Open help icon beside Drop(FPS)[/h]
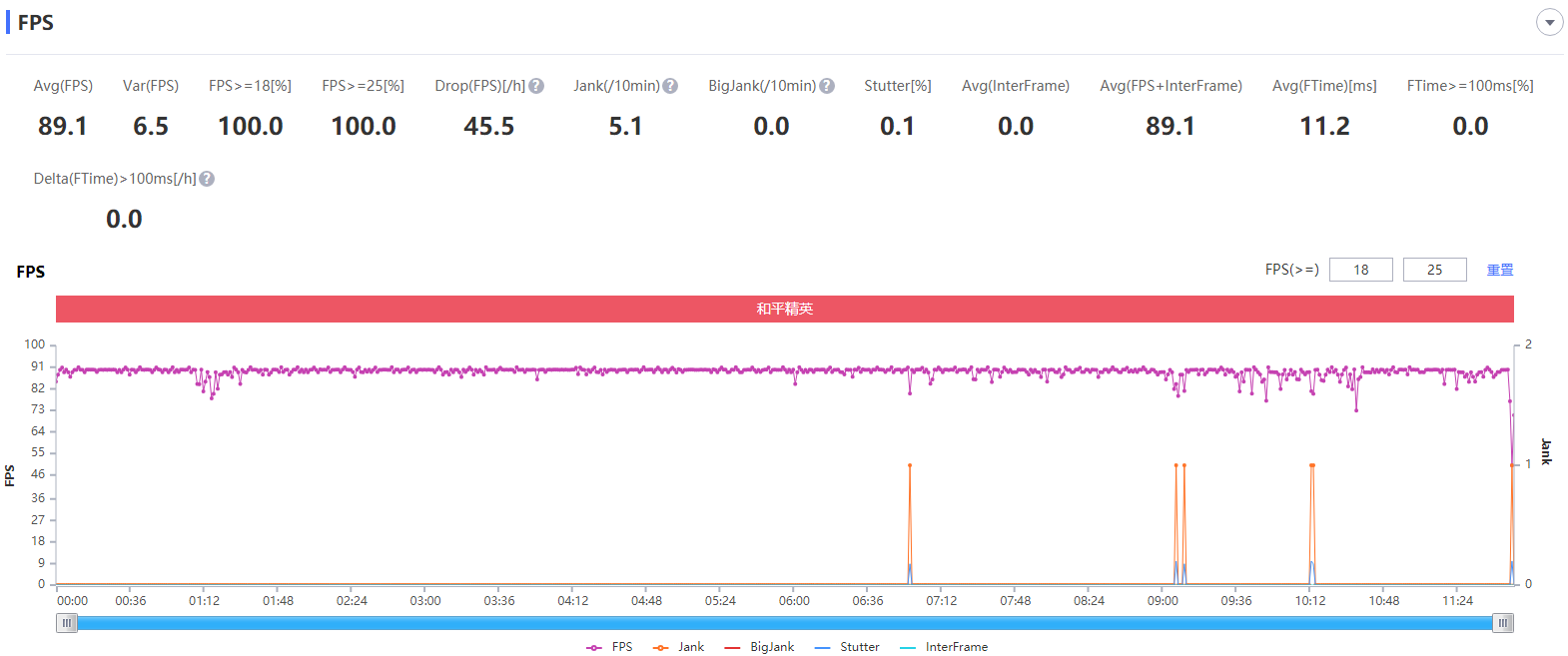 click(536, 86)
